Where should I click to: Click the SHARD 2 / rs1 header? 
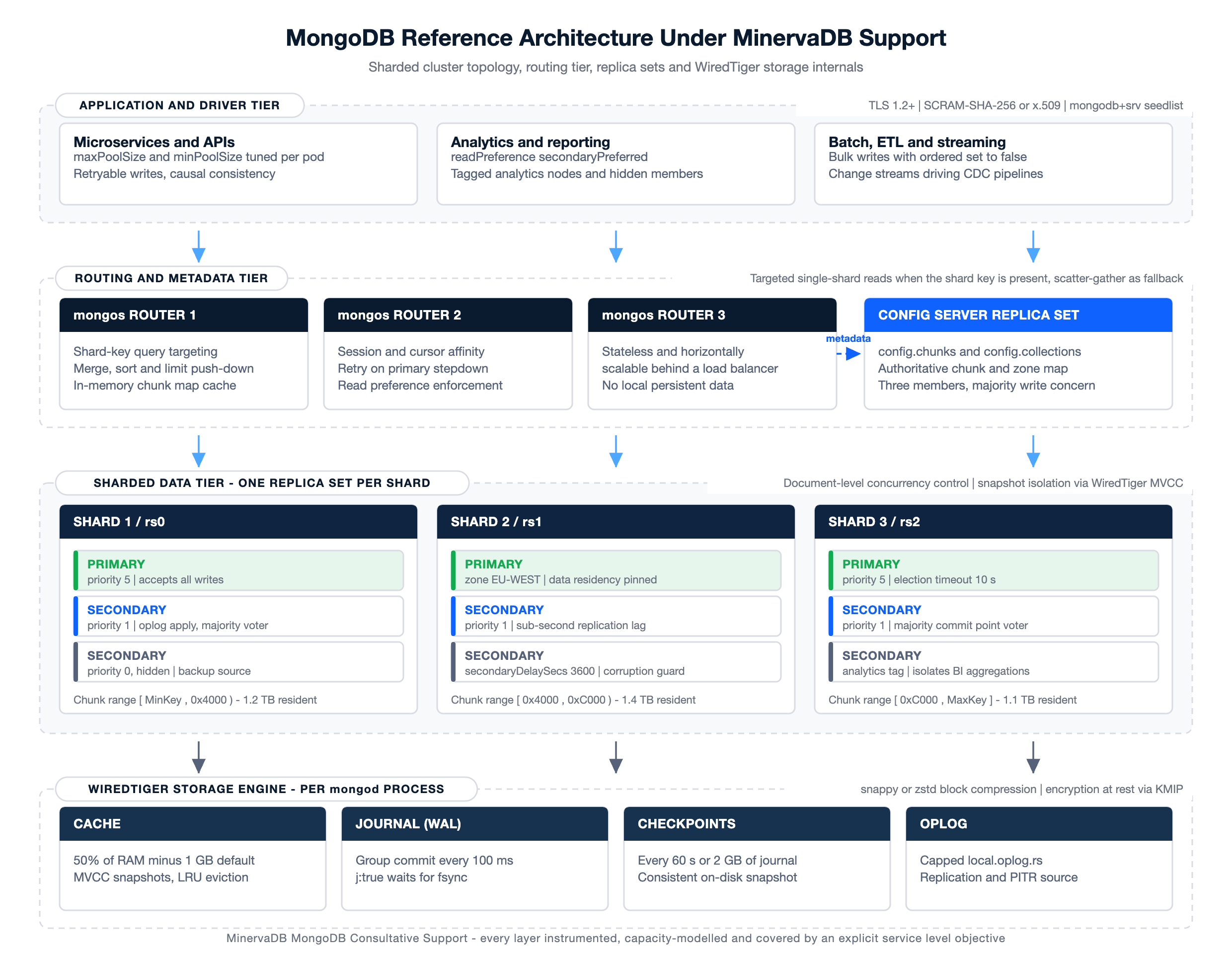pos(616,521)
